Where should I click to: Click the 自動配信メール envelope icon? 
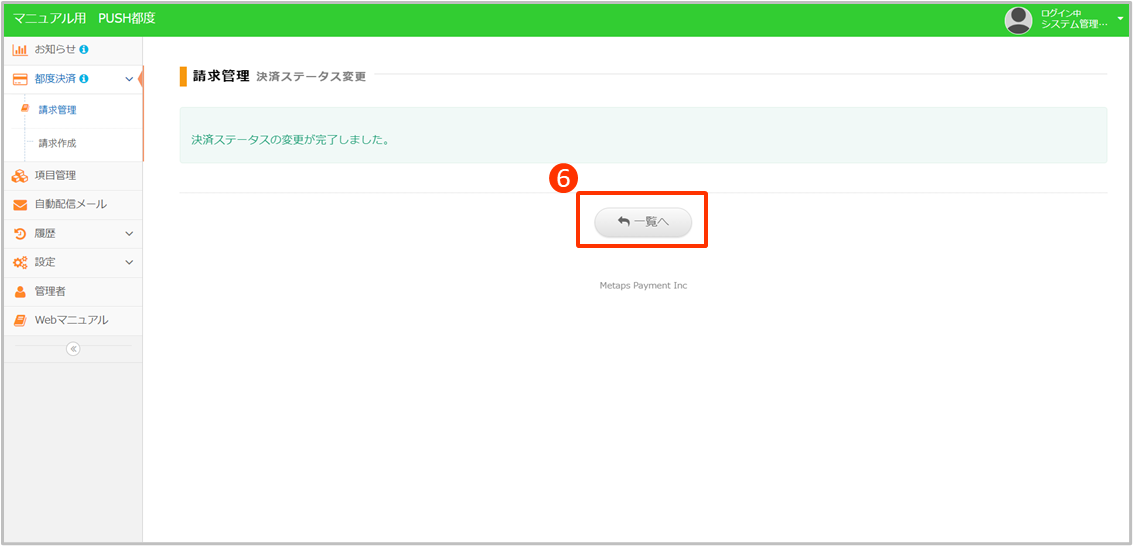tap(20, 204)
